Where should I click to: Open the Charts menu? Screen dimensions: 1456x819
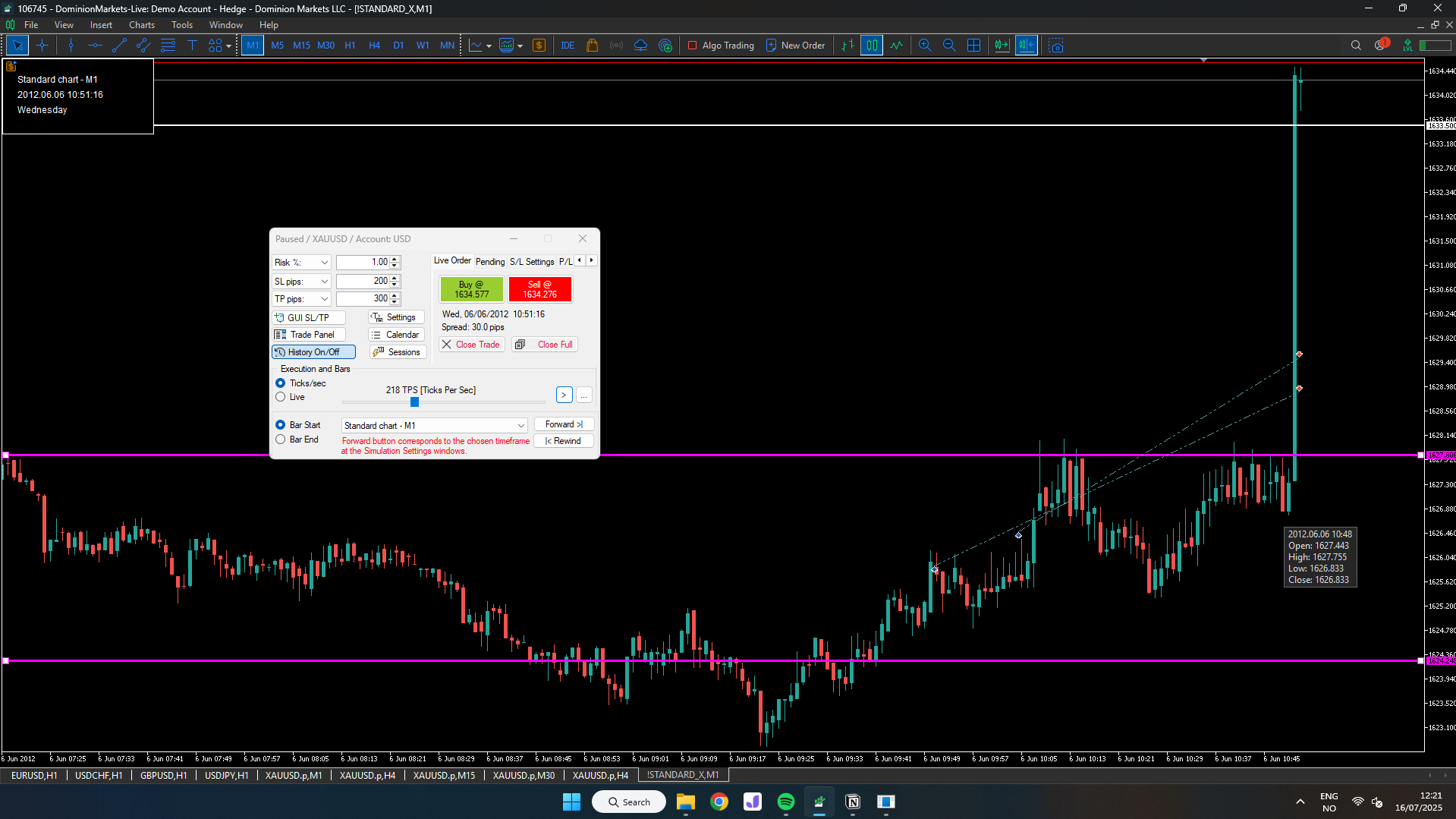142,25
